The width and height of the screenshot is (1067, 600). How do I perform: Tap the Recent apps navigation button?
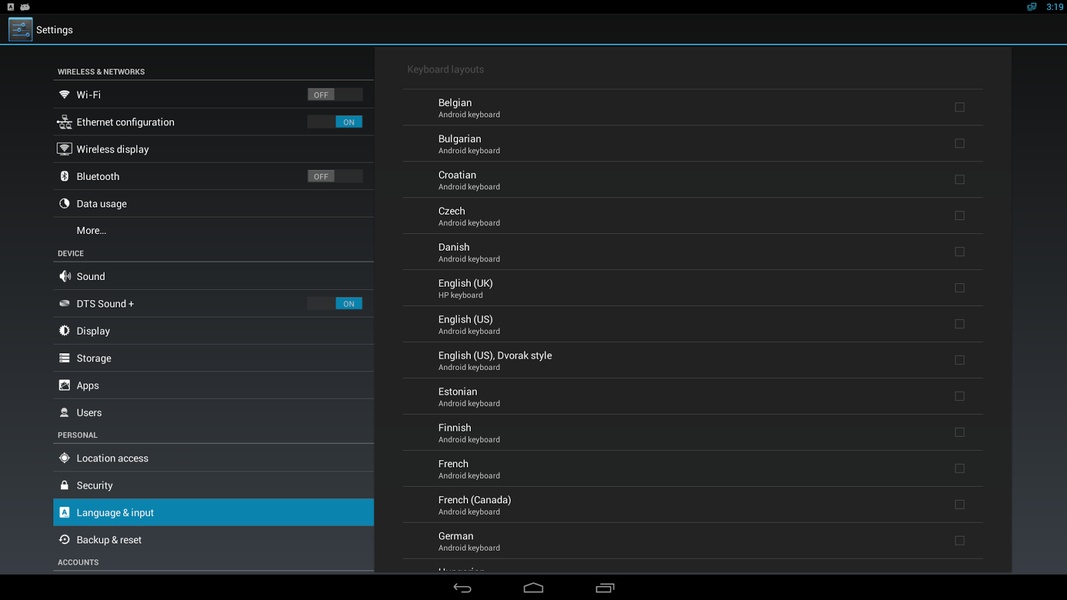pyautogui.click(x=605, y=588)
